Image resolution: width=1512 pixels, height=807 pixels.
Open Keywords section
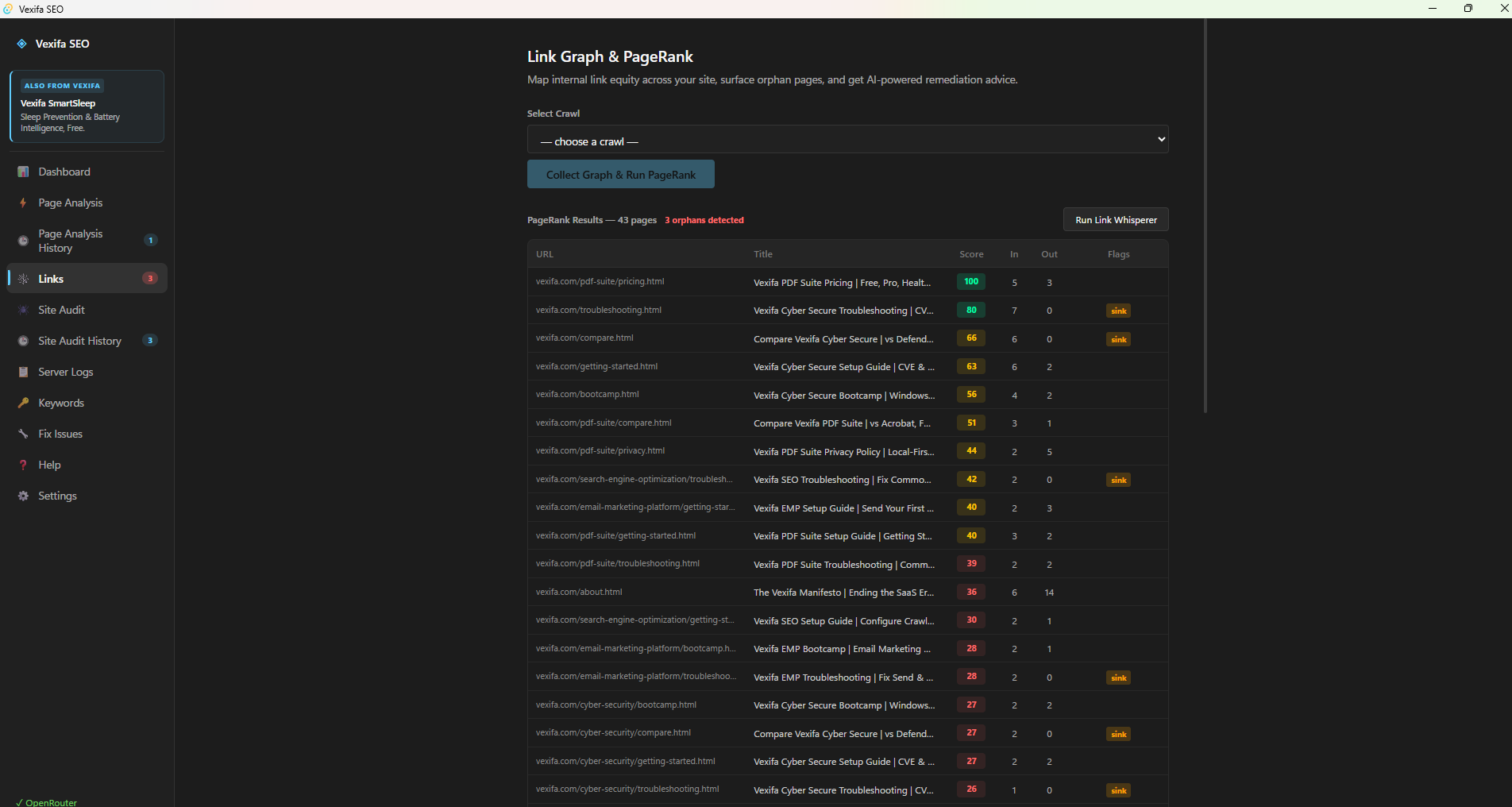[87, 403]
